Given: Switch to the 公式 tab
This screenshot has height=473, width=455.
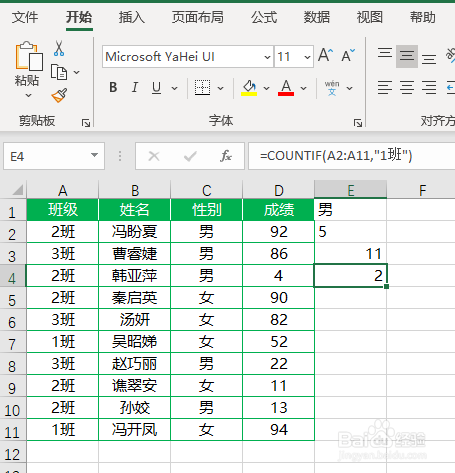Looking at the screenshot, I should tap(264, 17).
